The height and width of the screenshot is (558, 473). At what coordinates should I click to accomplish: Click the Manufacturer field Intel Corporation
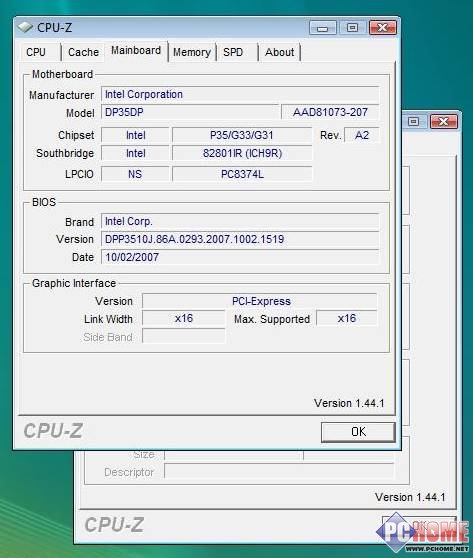240,95
